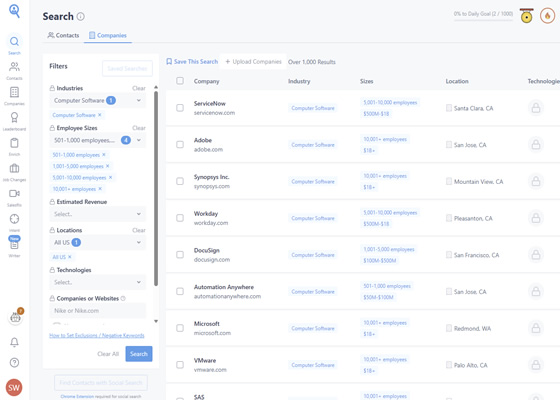This screenshot has height=400, width=560.
Task: Select the Automation Anywhere checkbox
Action: [180, 291]
